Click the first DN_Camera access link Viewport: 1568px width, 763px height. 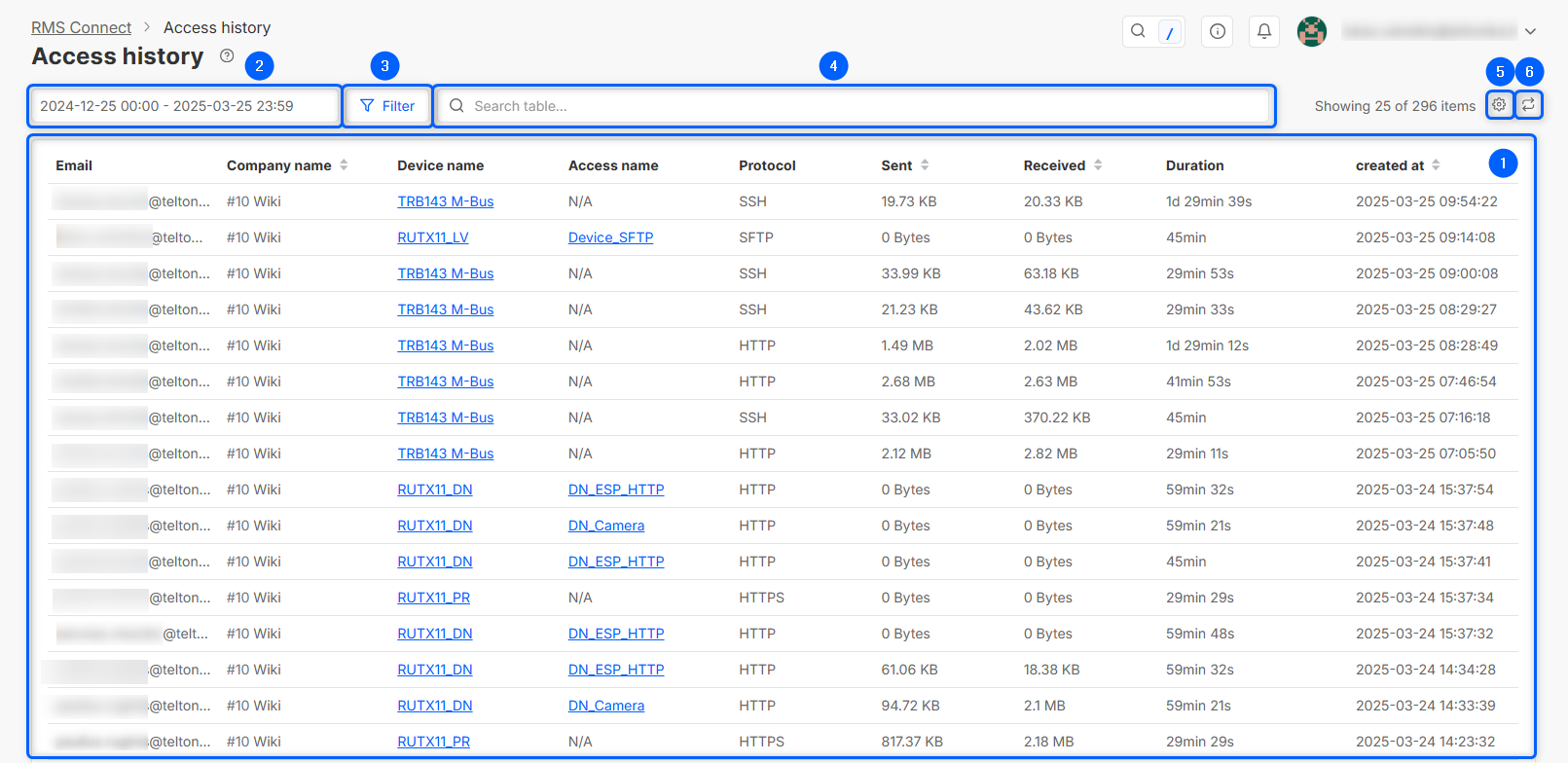[605, 526]
